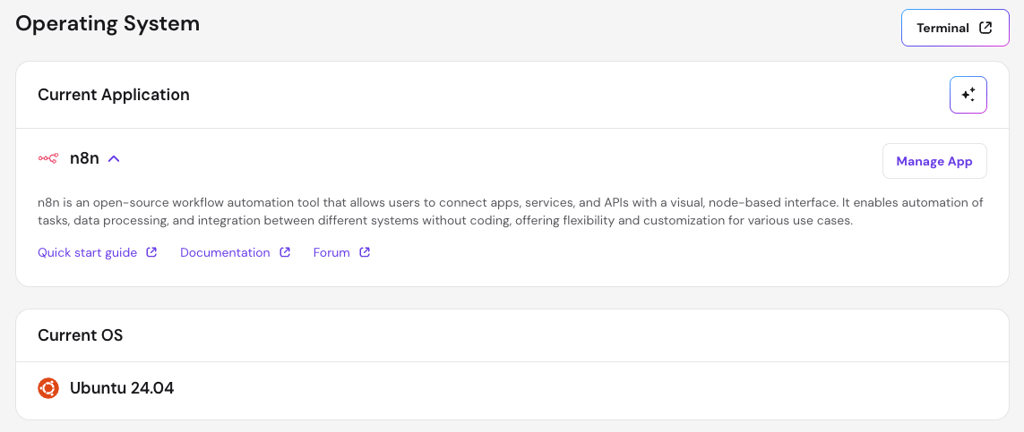Image resolution: width=1024 pixels, height=432 pixels.
Task: Click the AI sparkle icon button
Action: pyautogui.click(x=968, y=95)
